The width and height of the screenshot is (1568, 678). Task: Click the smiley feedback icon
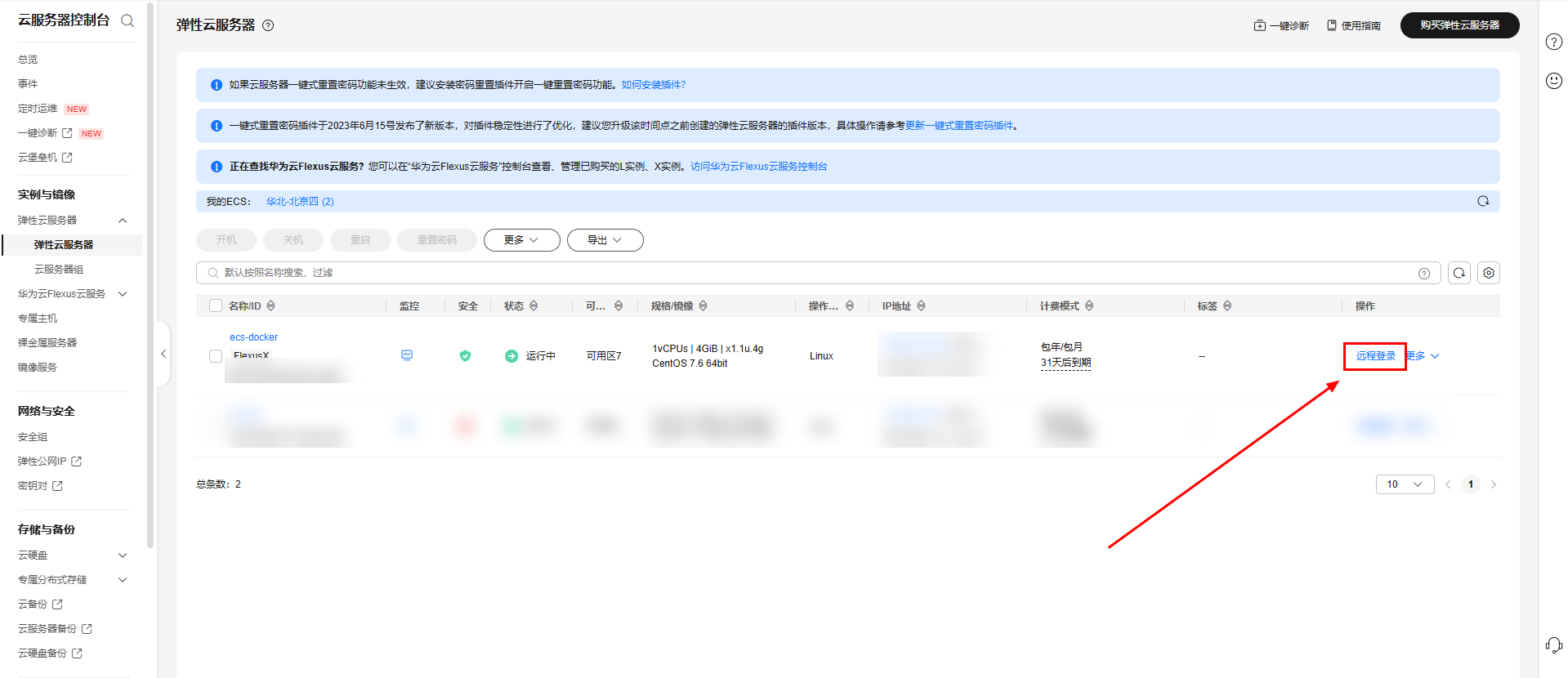coord(1553,80)
